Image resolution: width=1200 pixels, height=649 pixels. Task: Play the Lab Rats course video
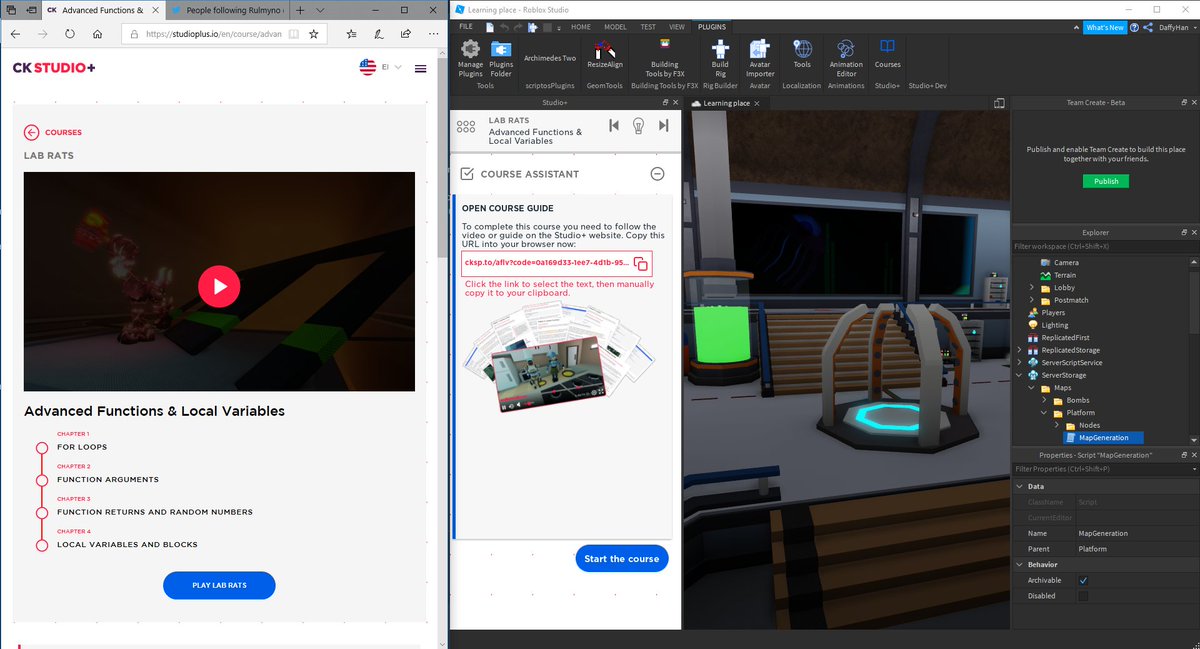click(x=219, y=286)
